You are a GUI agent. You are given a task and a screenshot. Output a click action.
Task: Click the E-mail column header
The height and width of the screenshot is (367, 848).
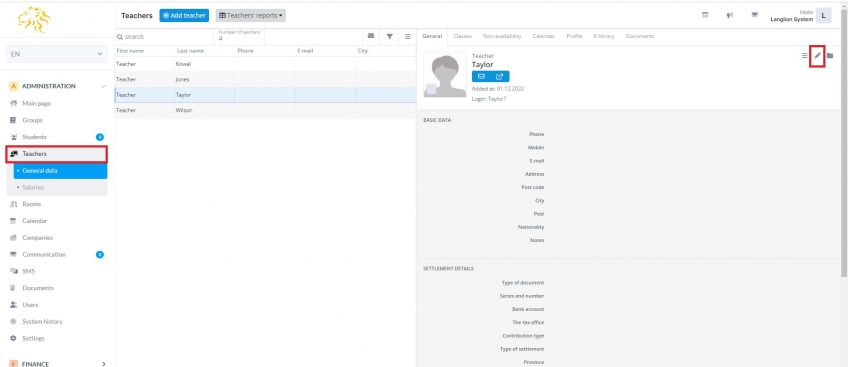coord(305,51)
